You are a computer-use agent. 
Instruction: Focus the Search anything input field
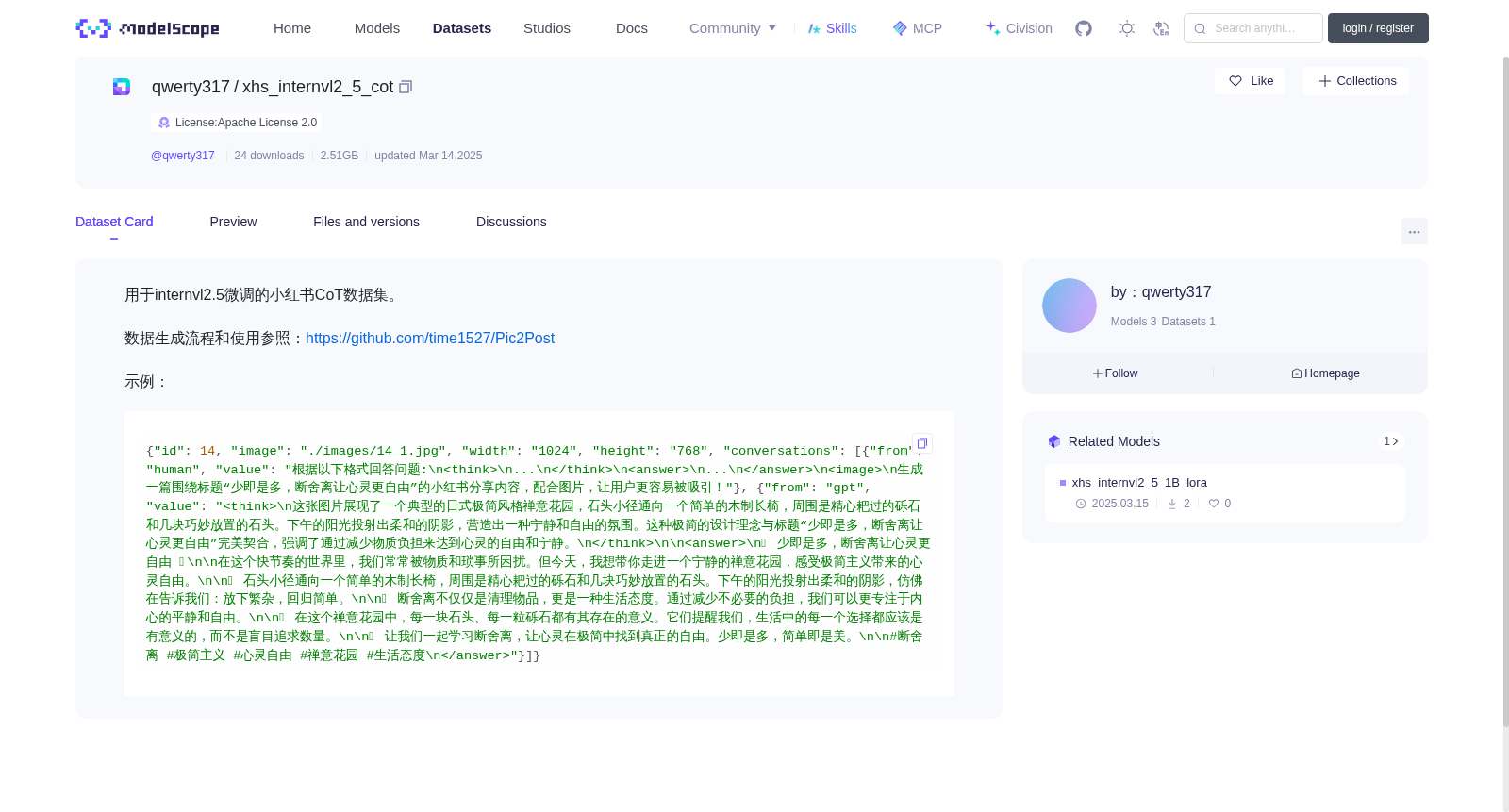coord(1253,28)
